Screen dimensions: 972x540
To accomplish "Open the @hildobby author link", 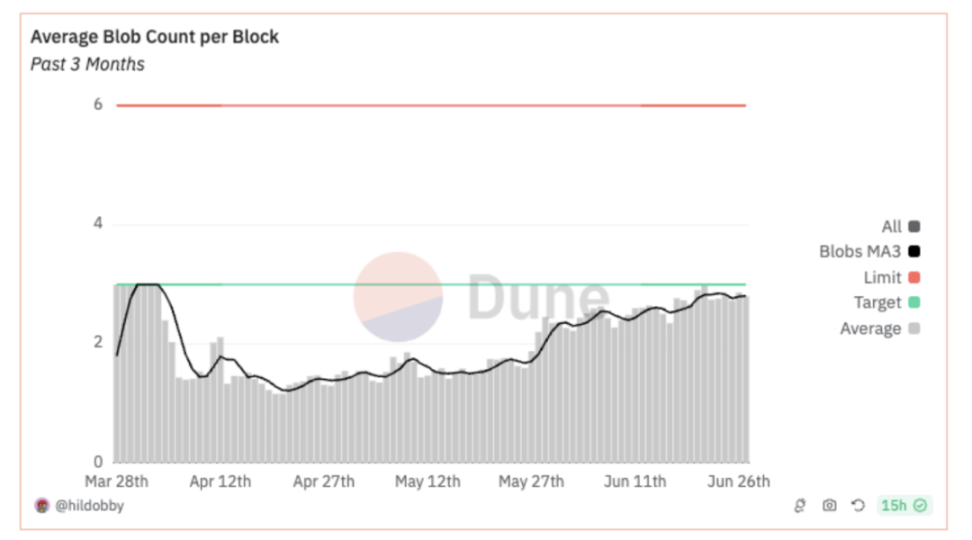I will pos(89,506).
